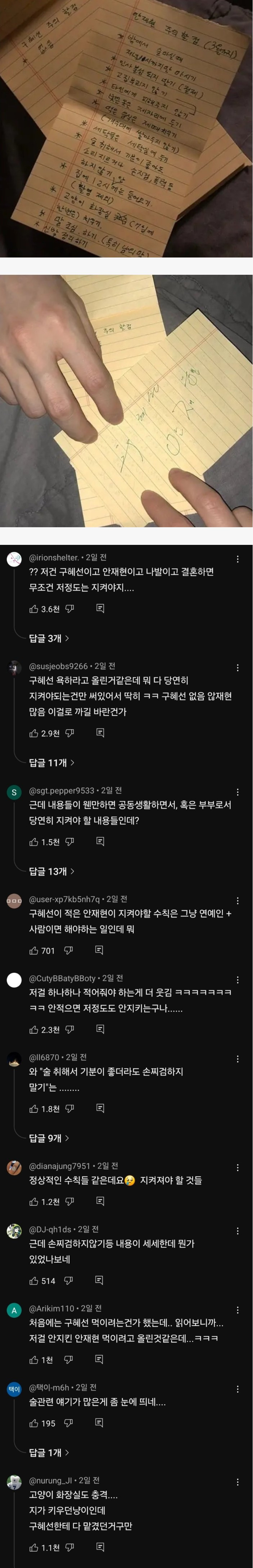Open options menu for @dianajung7951 comment

click(237, 1168)
